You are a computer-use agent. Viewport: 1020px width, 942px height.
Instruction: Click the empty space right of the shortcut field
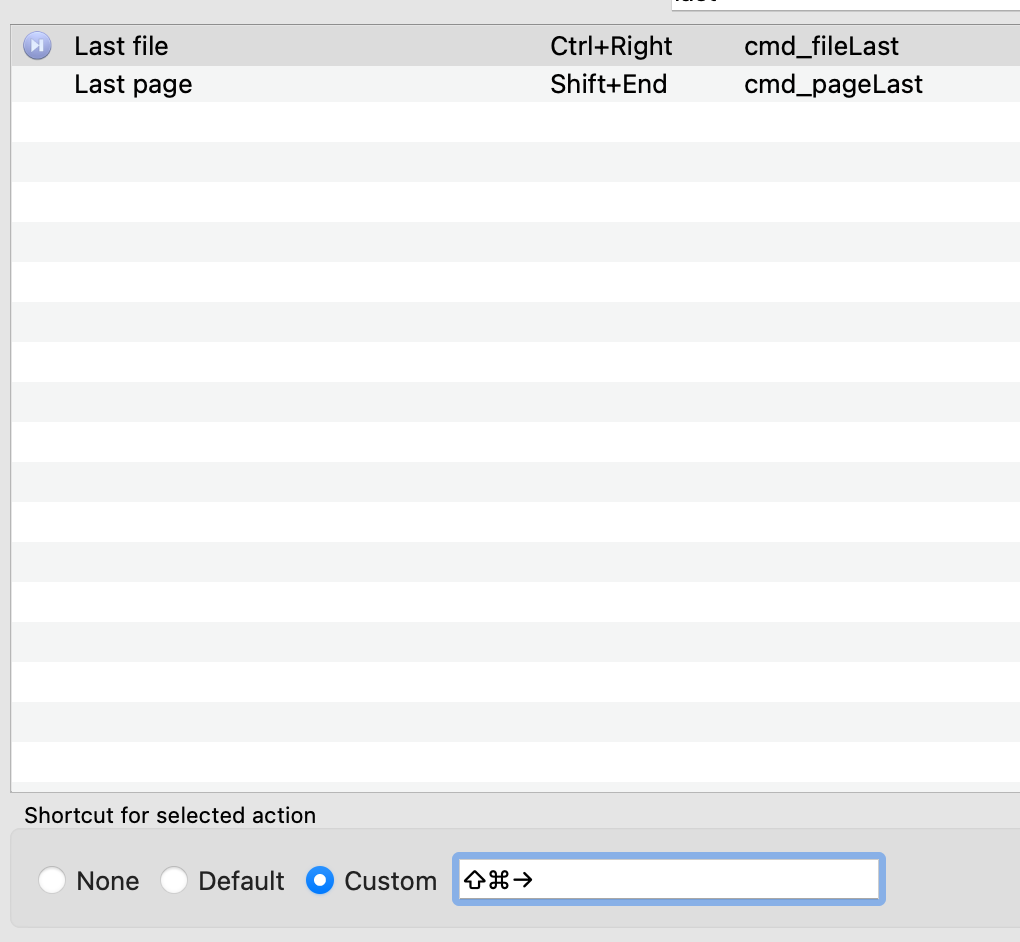click(x=950, y=880)
